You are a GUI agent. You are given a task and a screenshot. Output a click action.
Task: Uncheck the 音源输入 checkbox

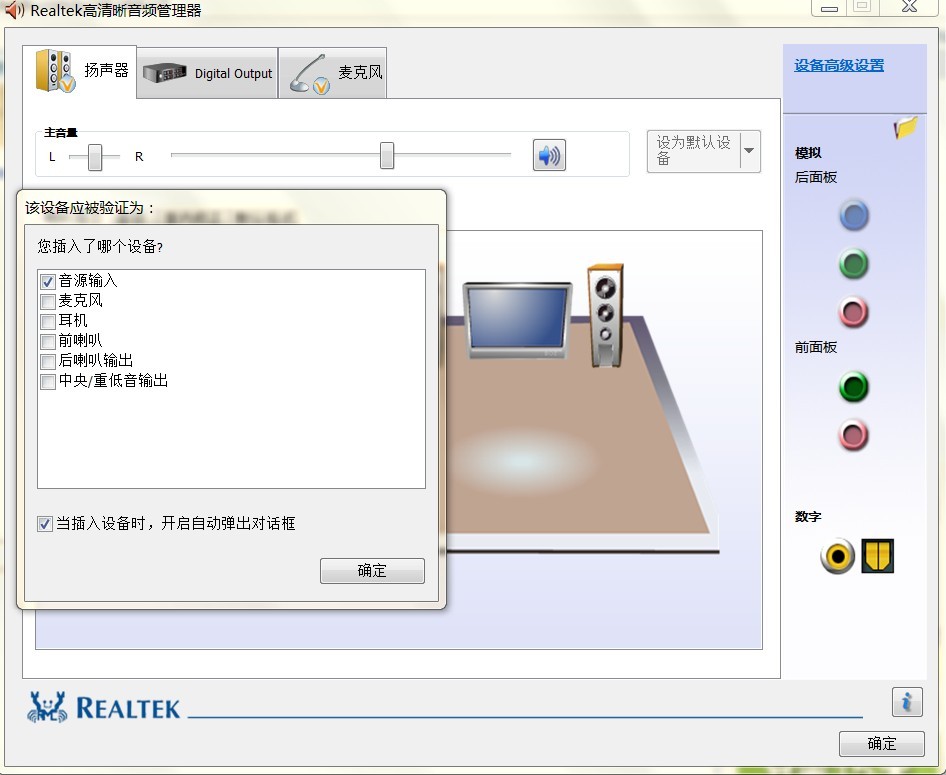tap(48, 281)
